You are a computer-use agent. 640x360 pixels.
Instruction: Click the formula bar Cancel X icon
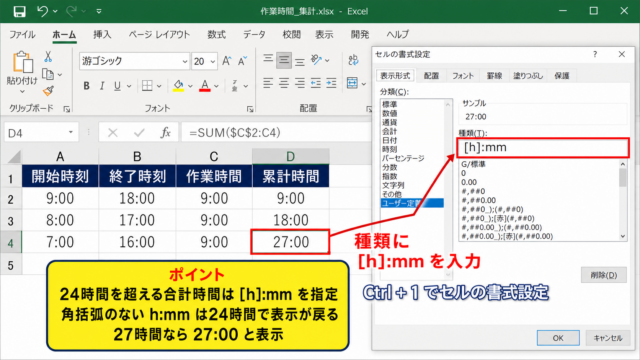(113, 133)
